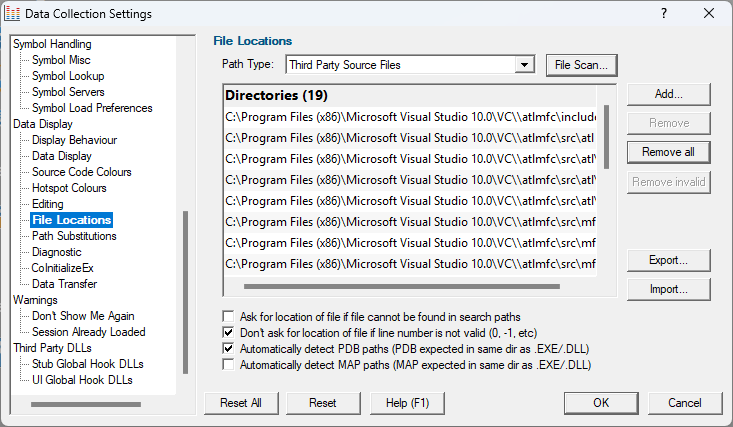Image resolution: width=733 pixels, height=427 pixels.
Task: Select CoInitializeEx tree item
Action: [63, 268]
